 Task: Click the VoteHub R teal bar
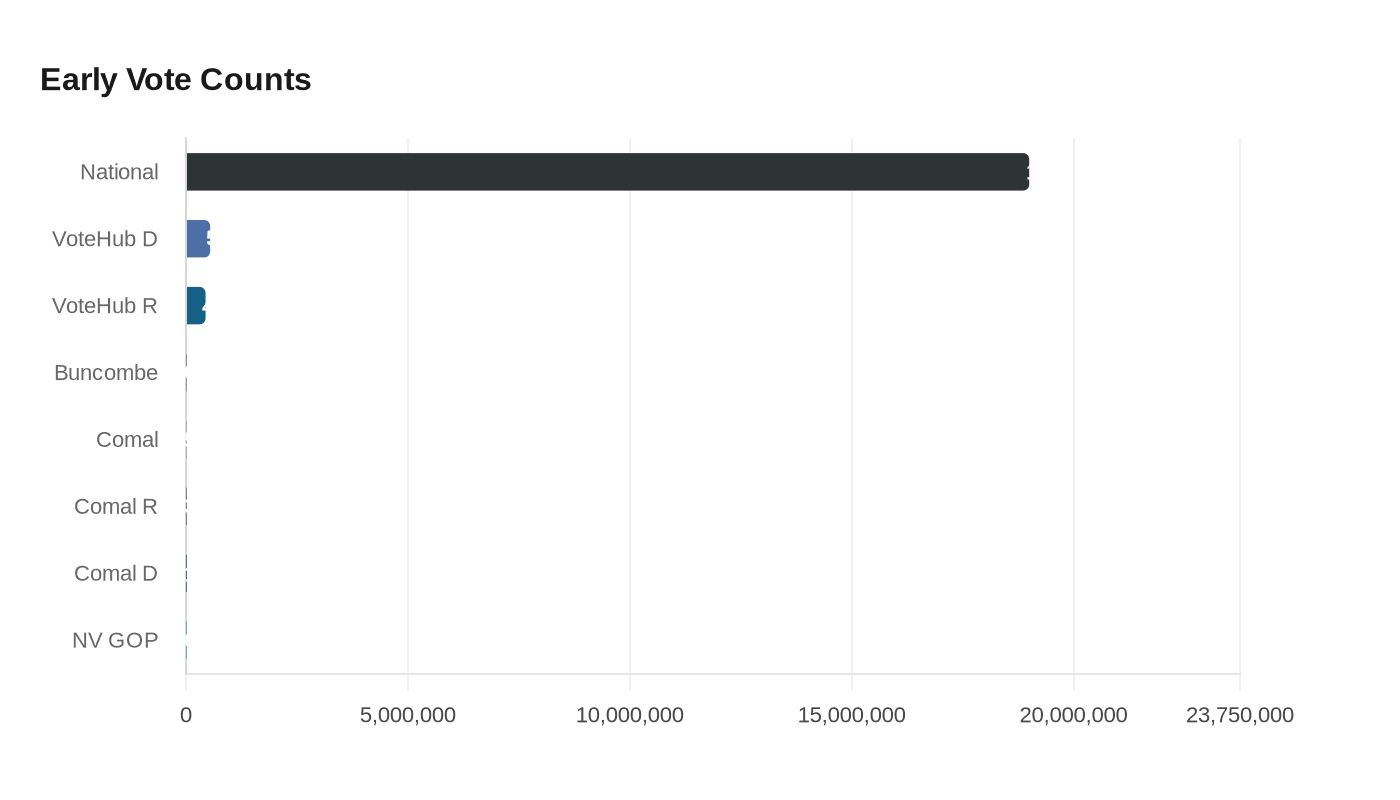click(x=195, y=305)
